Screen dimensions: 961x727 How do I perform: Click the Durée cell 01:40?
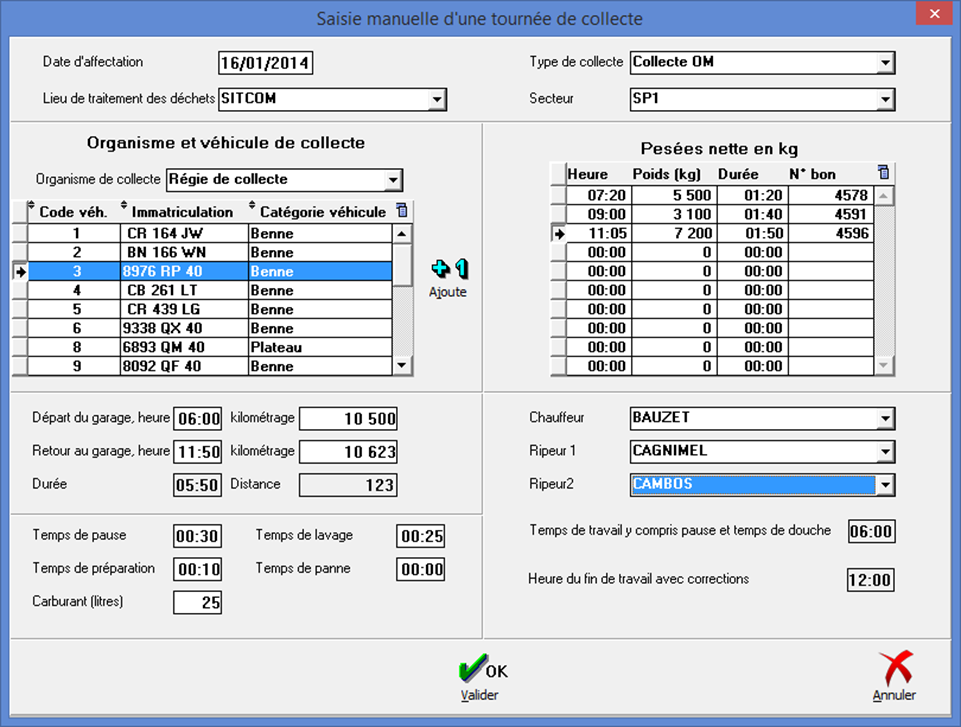click(753, 214)
